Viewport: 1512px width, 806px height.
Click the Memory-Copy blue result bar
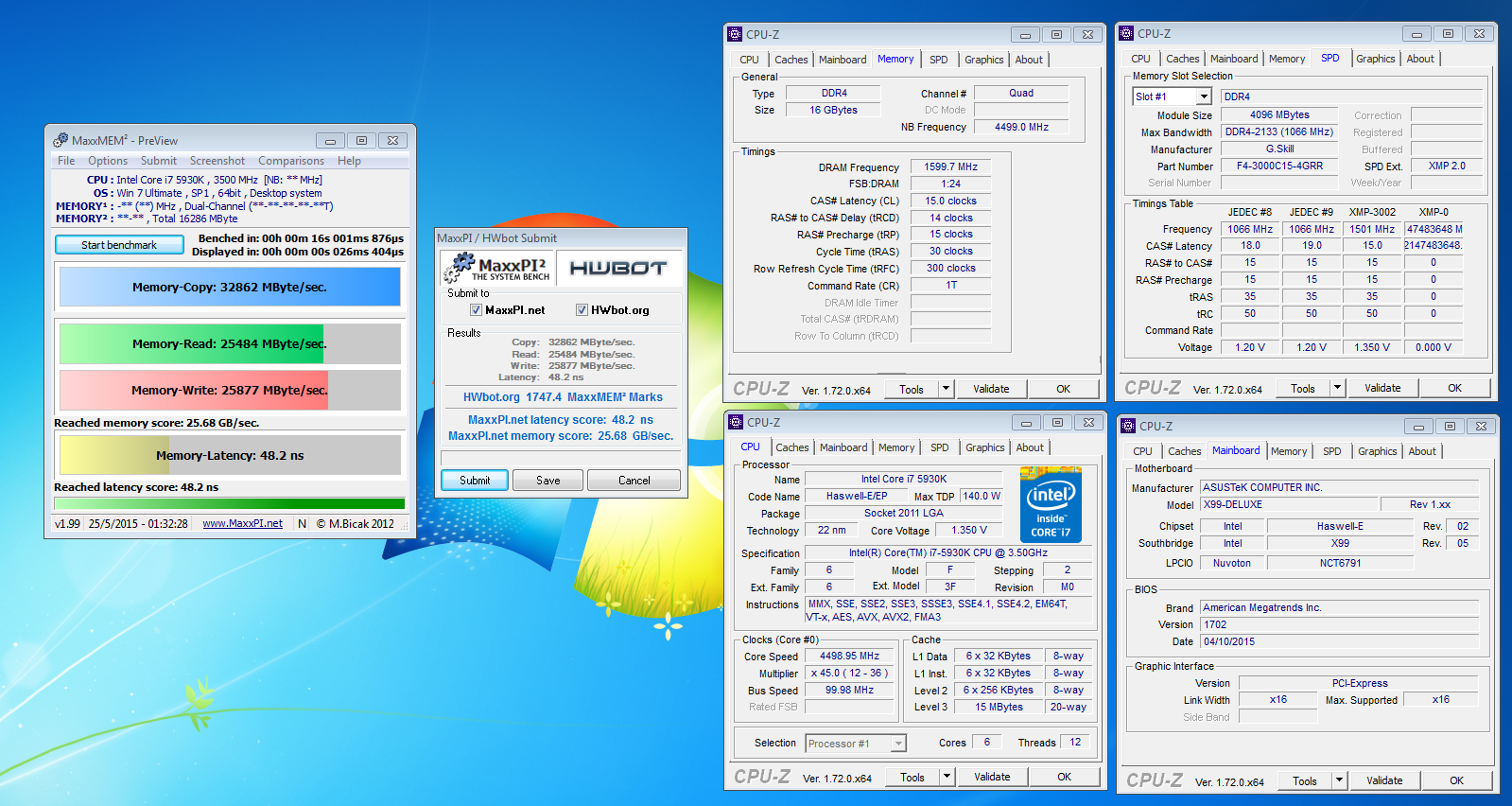[230, 287]
